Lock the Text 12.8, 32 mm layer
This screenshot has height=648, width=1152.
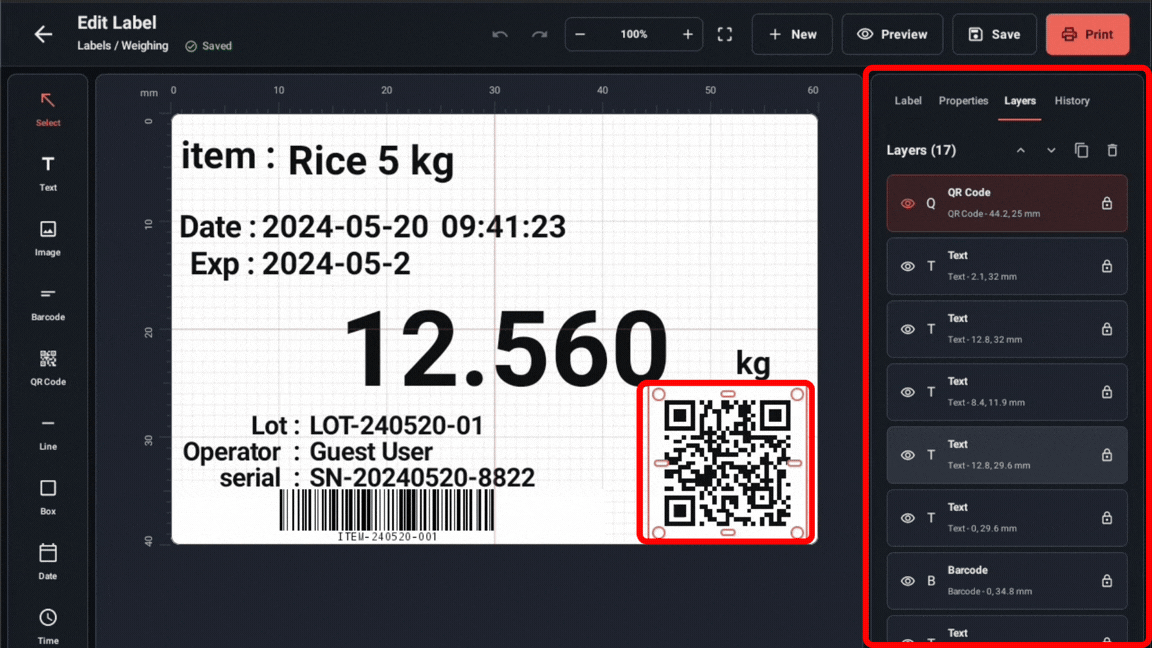pyautogui.click(x=1106, y=329)
